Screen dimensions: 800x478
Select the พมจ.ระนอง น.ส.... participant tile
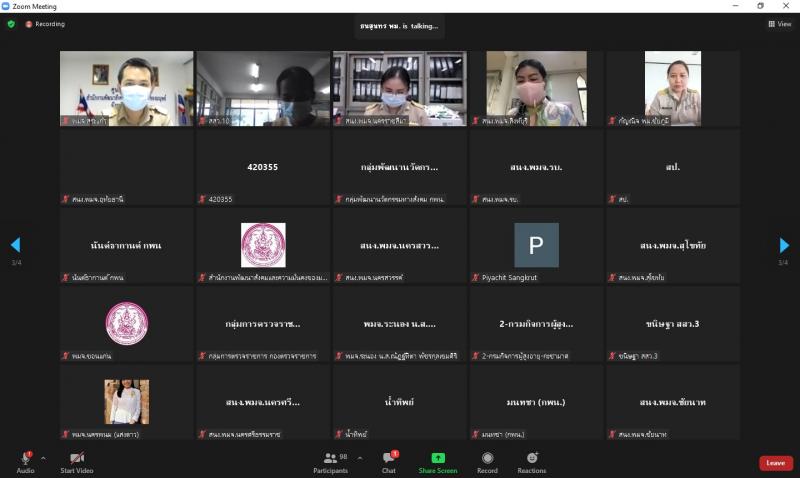[400, 323]
